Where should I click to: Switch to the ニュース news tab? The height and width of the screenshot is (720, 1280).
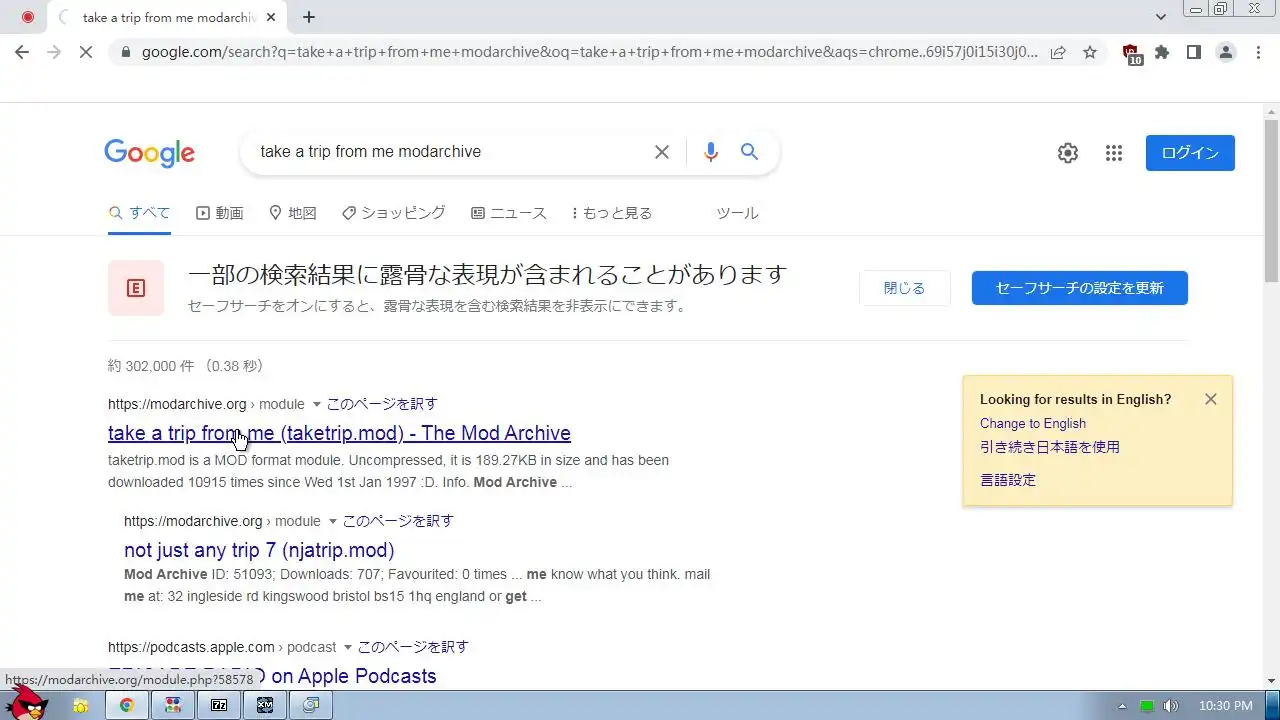(x=509, y=213)
